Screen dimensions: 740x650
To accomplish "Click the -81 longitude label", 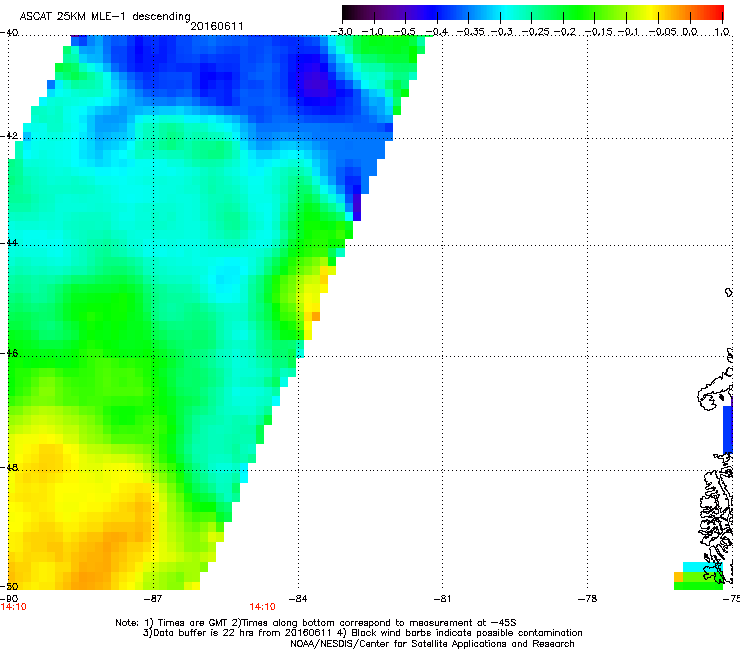I will (442, 599).
